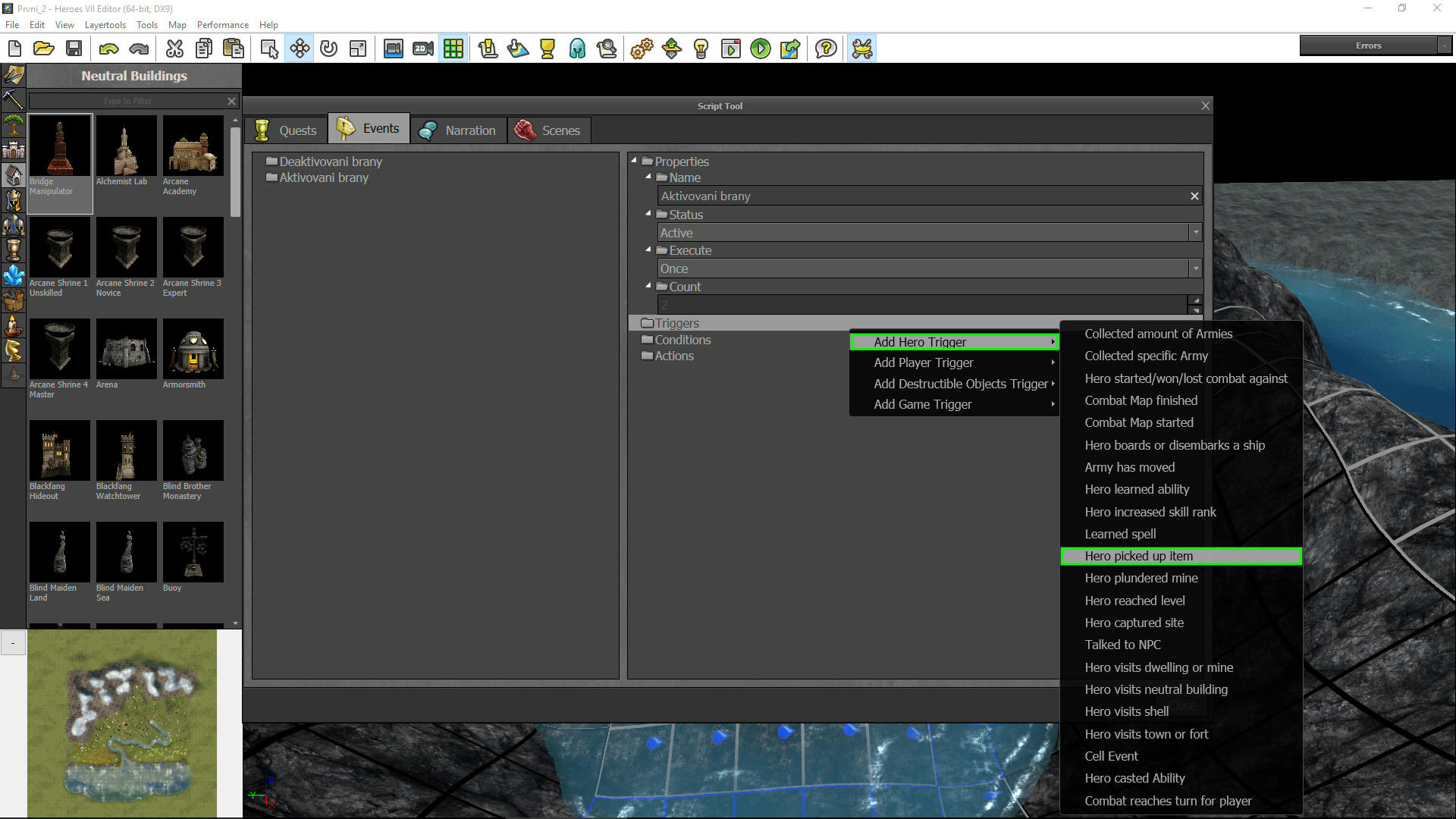The width and height of the screenshot is (1456, 819).
Task: Open the candle palette category
Action: tap(14, 326)
